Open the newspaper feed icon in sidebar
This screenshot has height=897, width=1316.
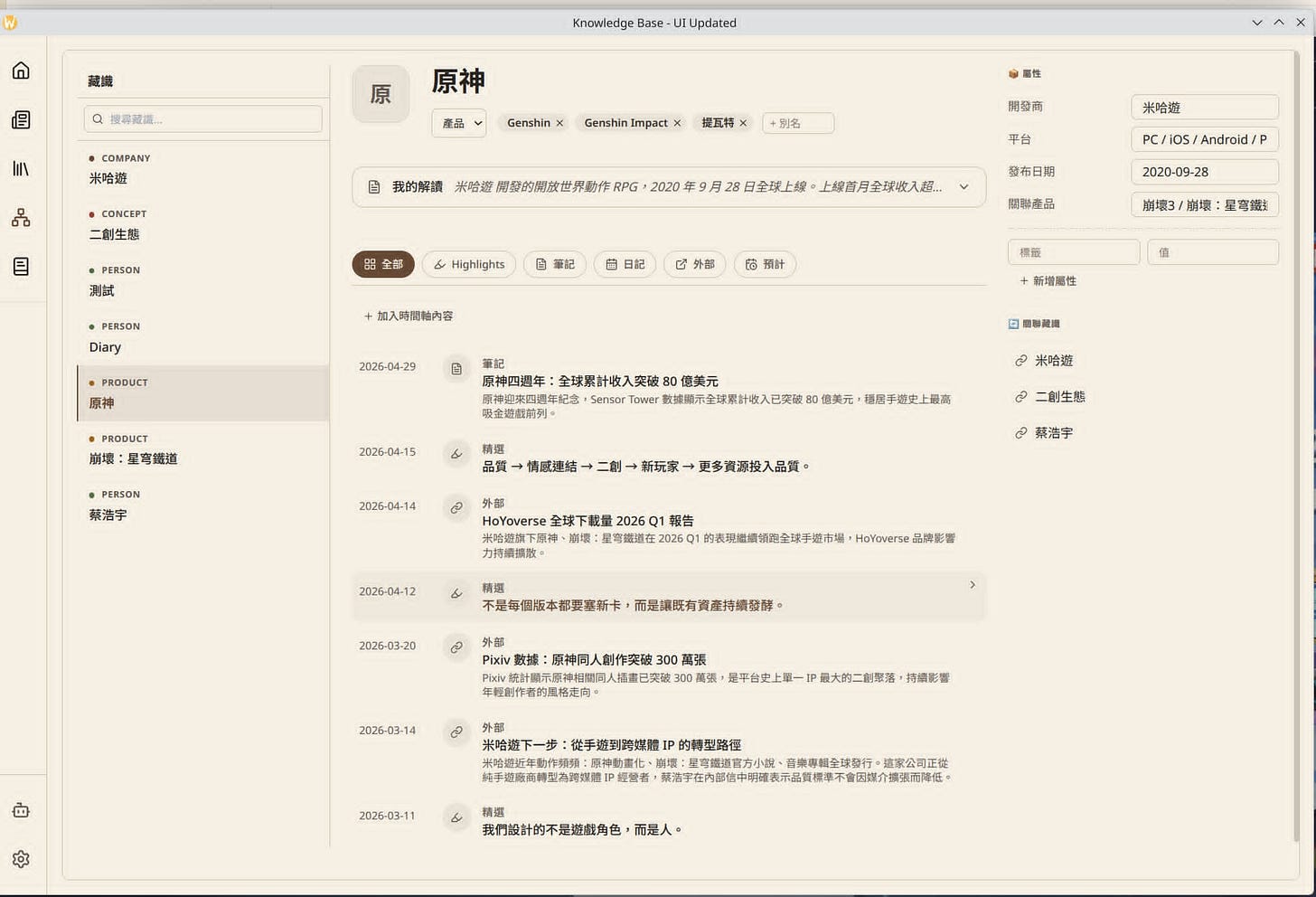click(x=21, y=119)
